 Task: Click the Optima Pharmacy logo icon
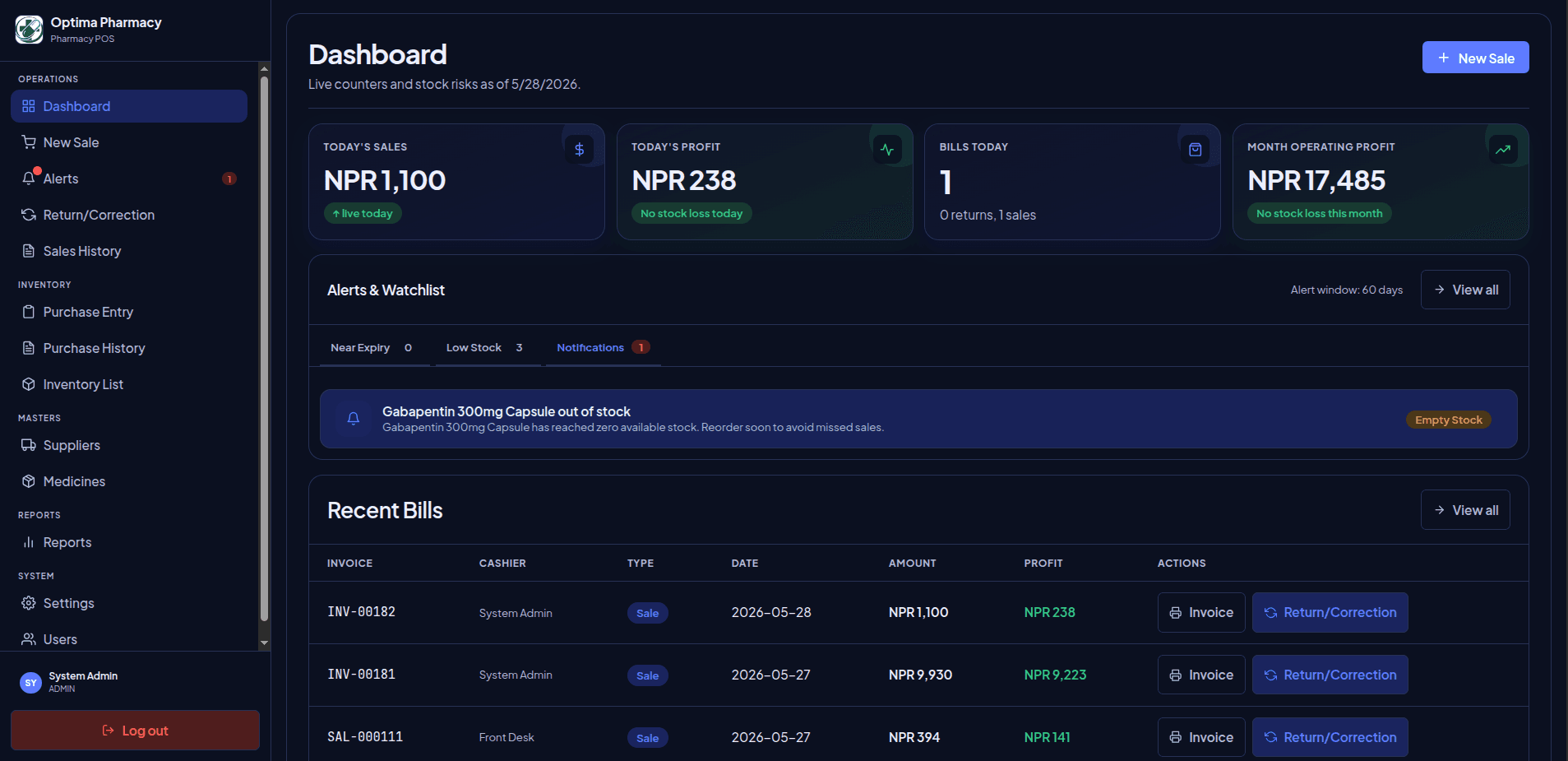point(29,30)
